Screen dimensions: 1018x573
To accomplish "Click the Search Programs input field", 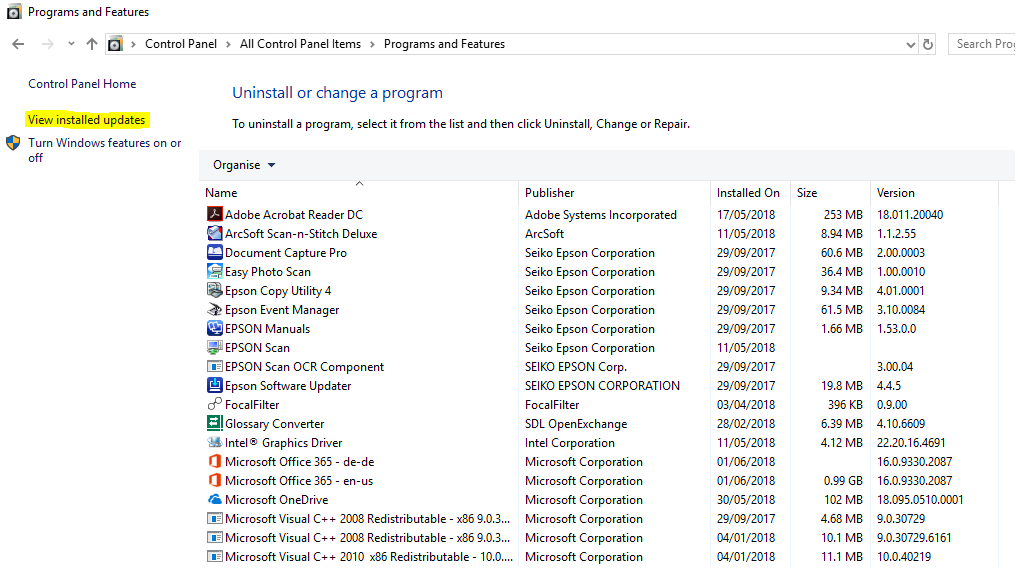I will coord(983,44).
